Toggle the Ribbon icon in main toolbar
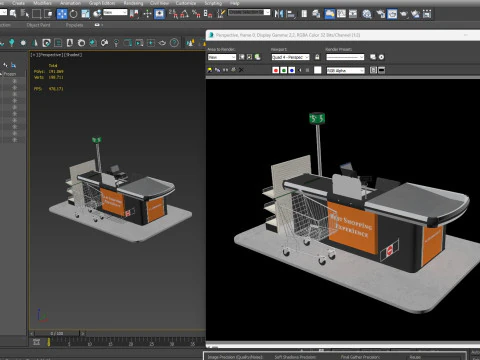This screenshot has height=360, width=480. 330,14
